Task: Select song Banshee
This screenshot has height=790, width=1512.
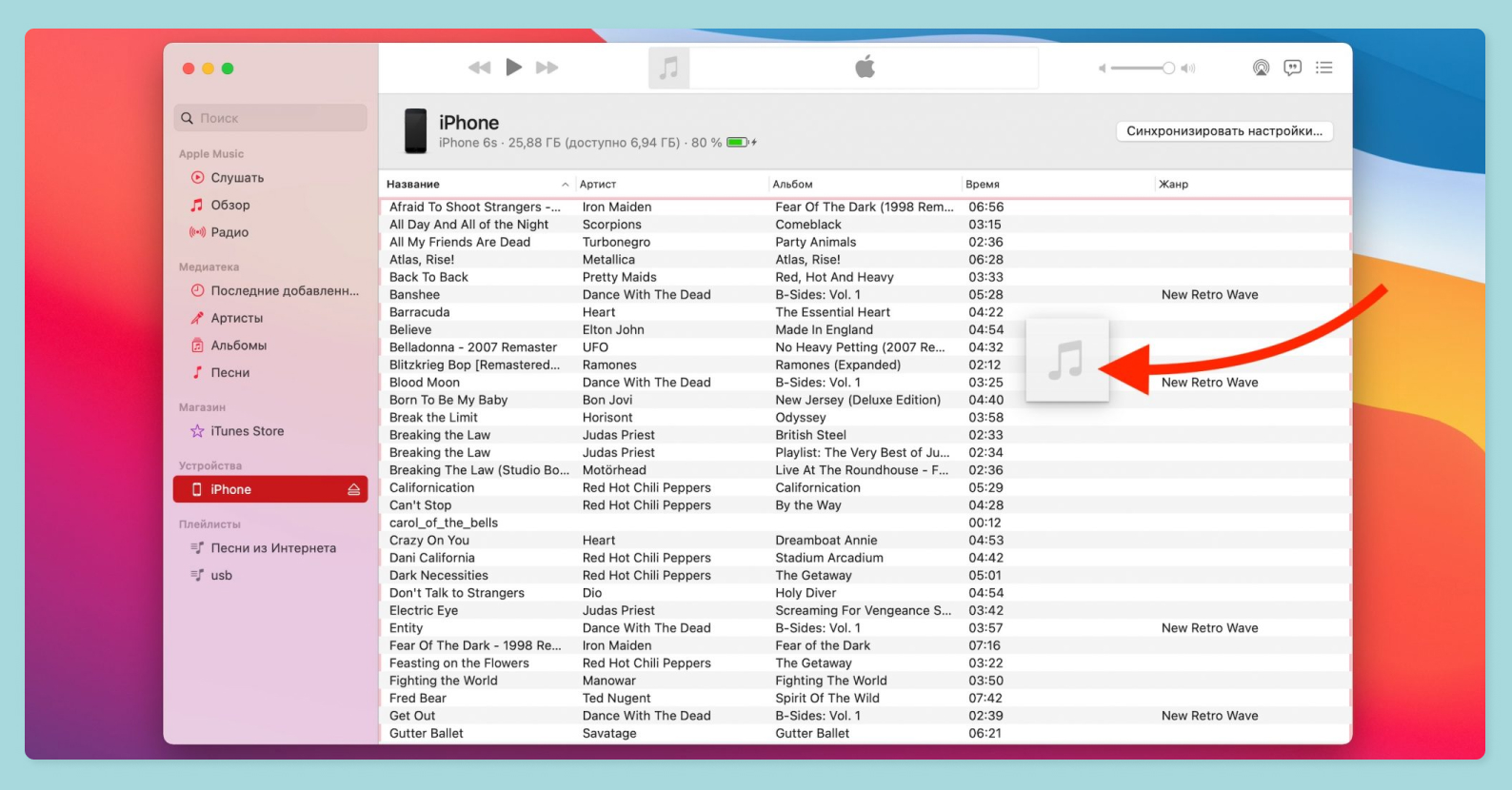Action: pyautogui.click(x=414, y=295)
